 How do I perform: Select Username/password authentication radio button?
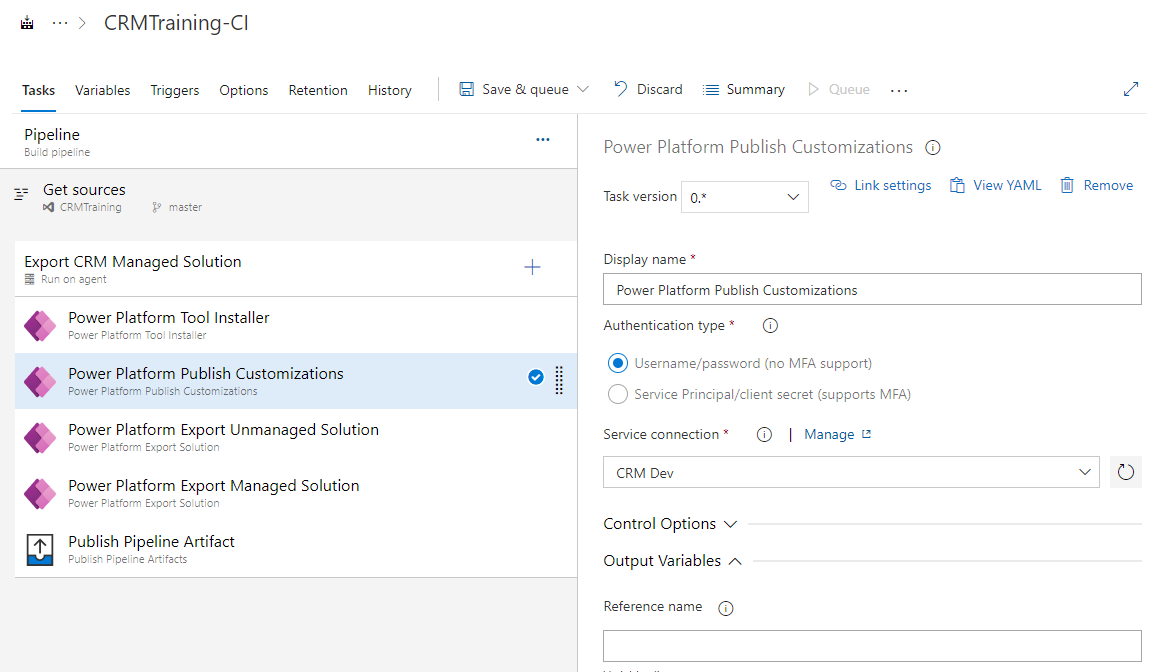click(617, 363)
